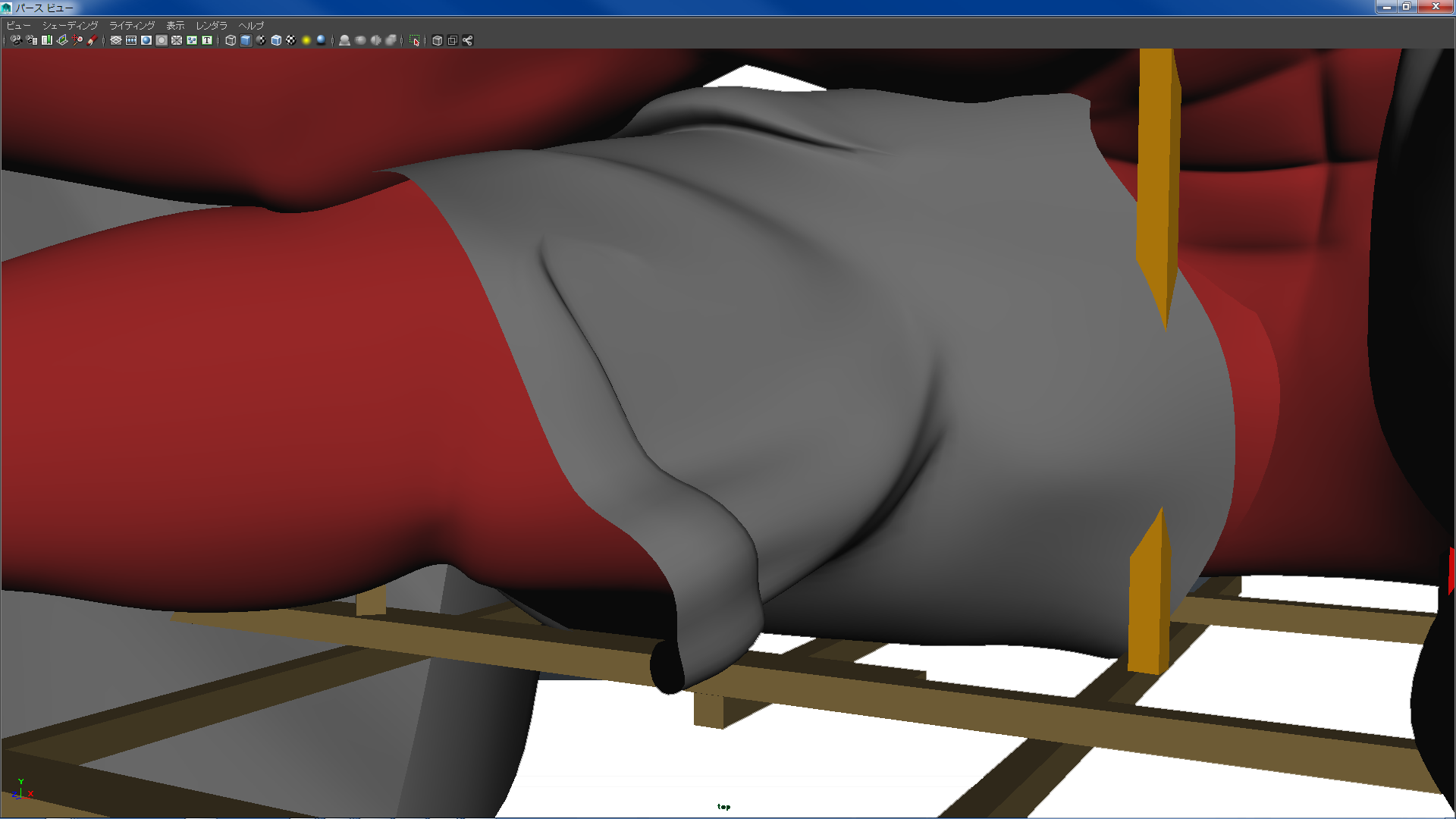Click the camera Bookmarks icon
The width and height of the screenshot is (1456, 819).
[x=47, y=40]
